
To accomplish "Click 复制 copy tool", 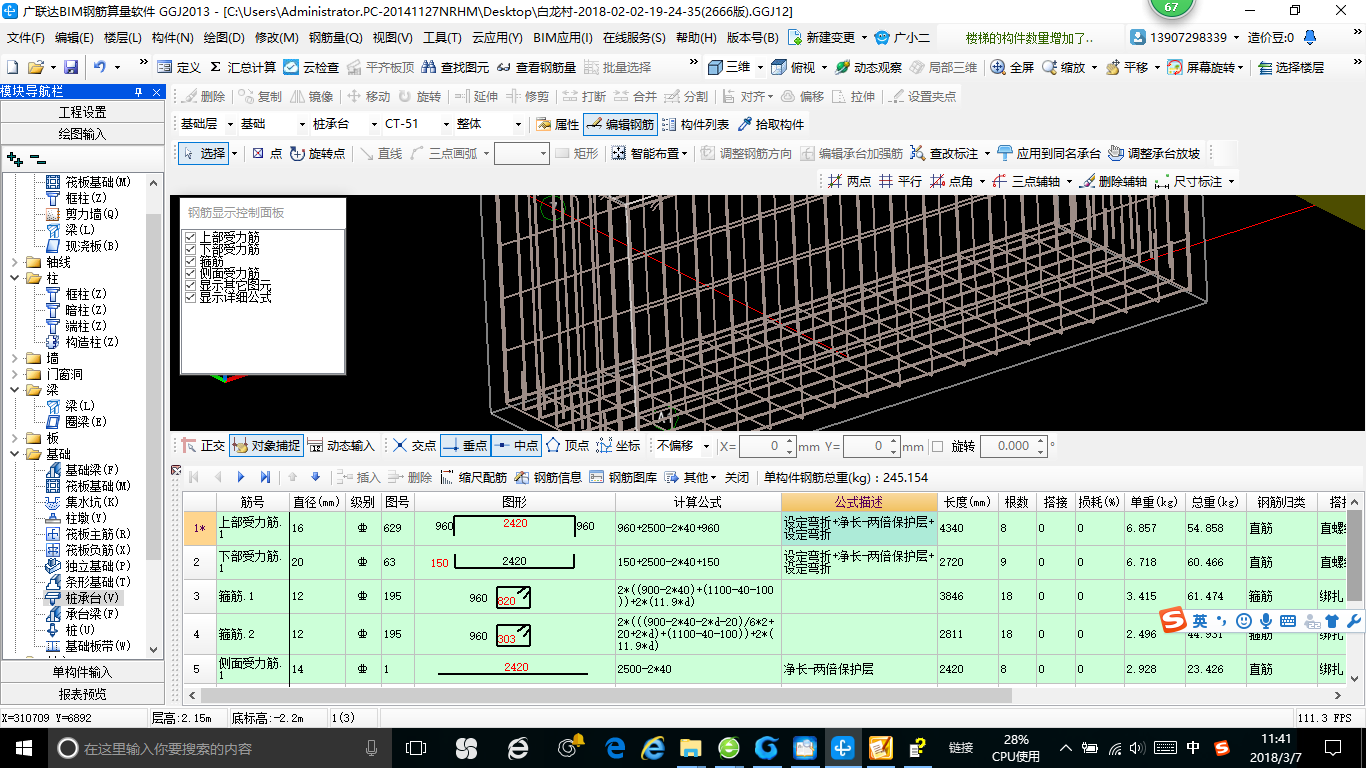I will 260,97.
